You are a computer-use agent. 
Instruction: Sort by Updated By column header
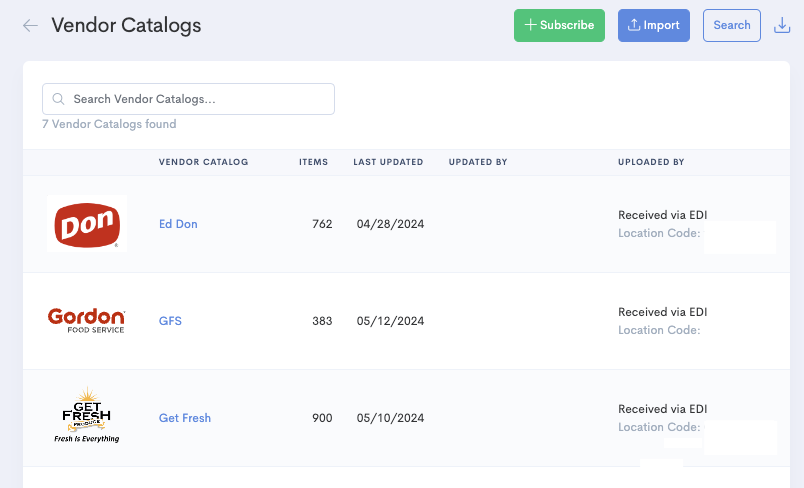(x=478, y=162)
